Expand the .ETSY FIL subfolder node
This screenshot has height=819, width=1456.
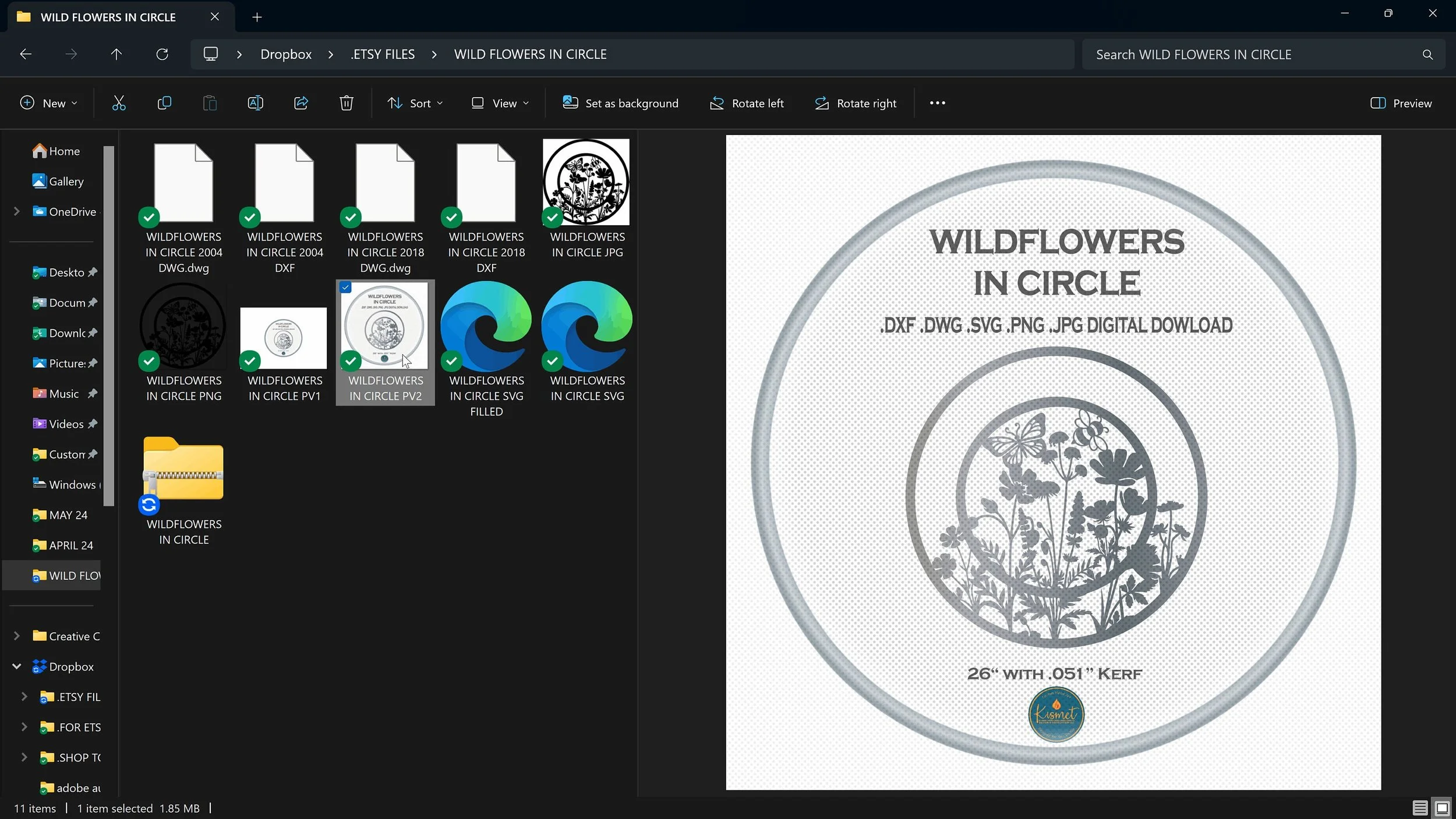tap(24, 697)
